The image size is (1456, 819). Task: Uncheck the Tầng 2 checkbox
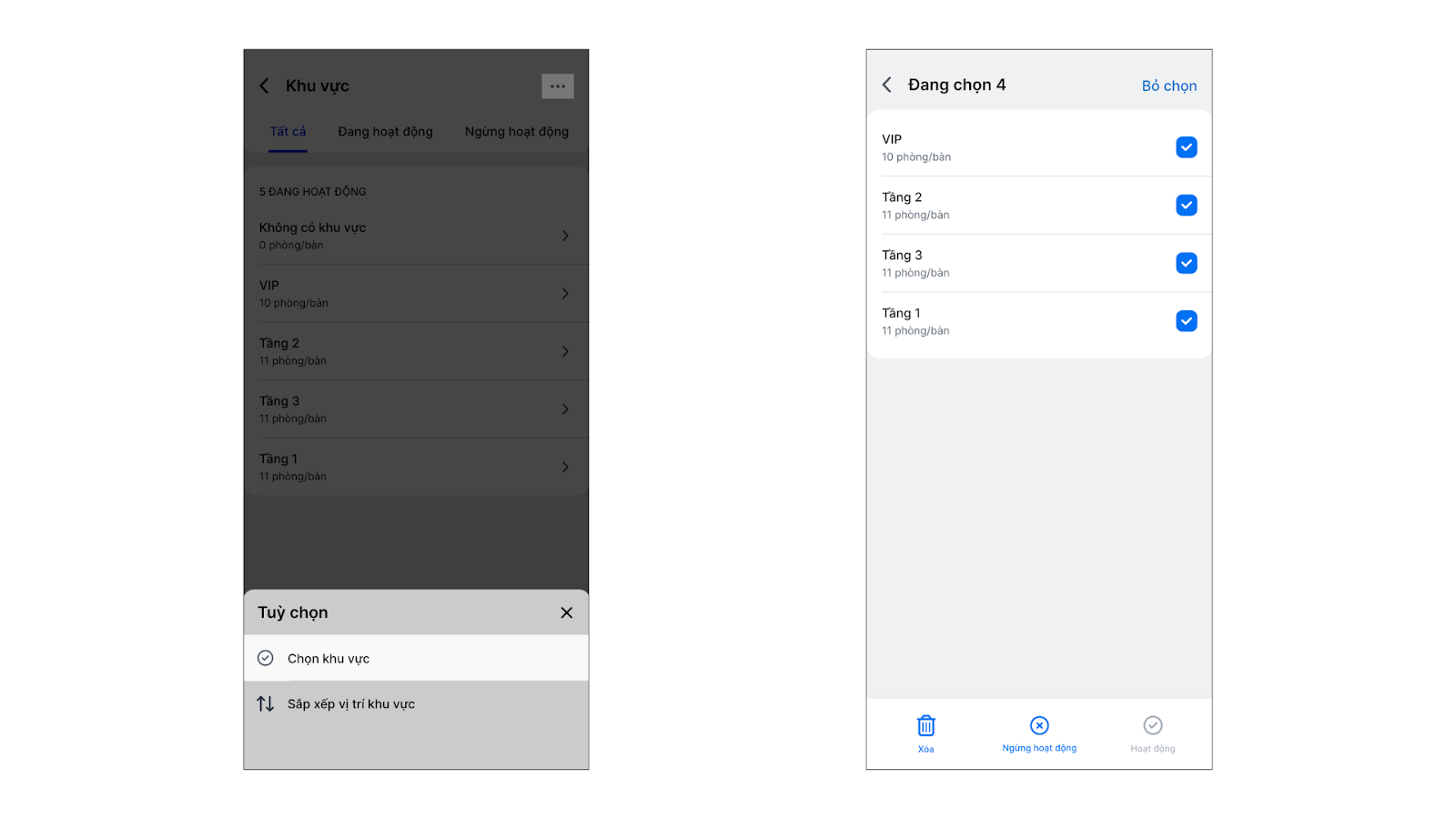pos(1187,206)
